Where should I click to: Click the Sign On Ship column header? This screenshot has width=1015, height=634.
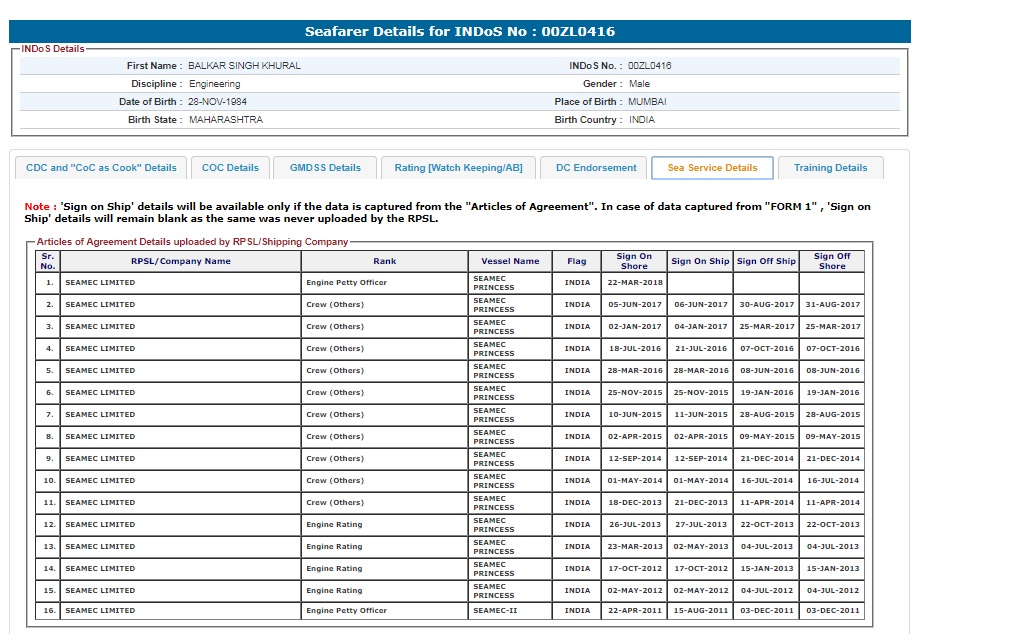700,261
